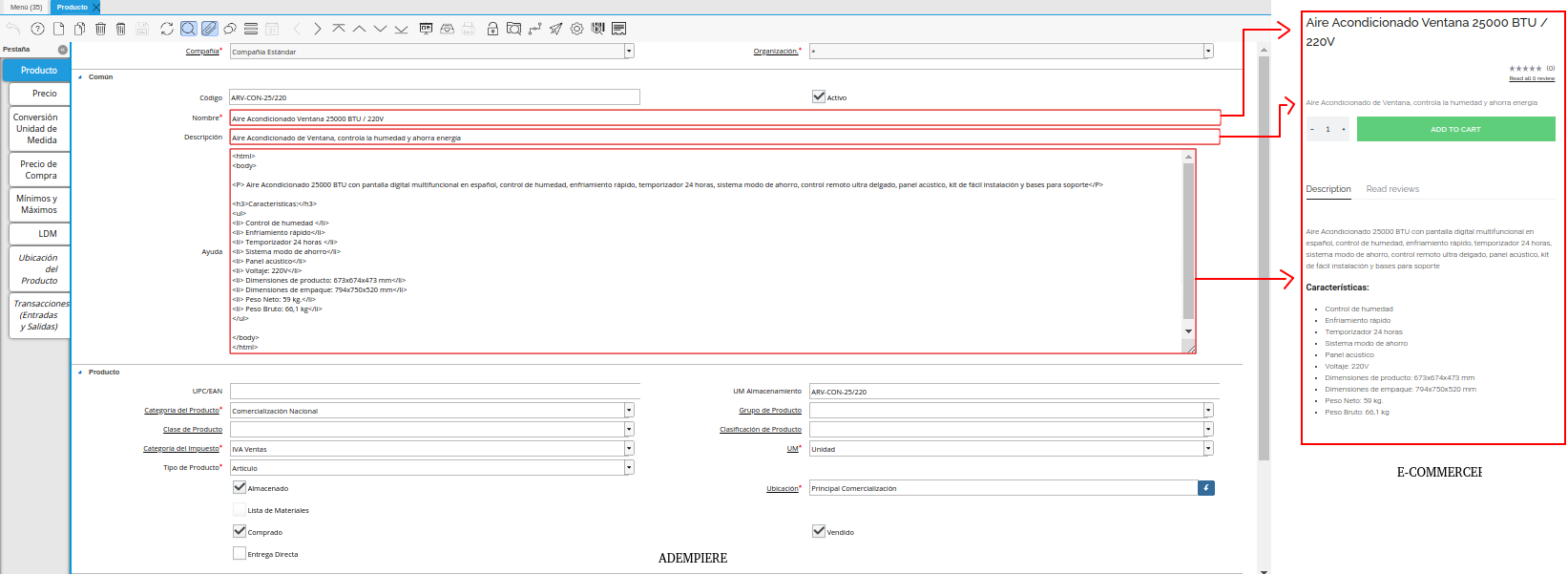1568x575 pixels.
Task: Toggle the Vendido checkbox
Action: tap(818, 531)
